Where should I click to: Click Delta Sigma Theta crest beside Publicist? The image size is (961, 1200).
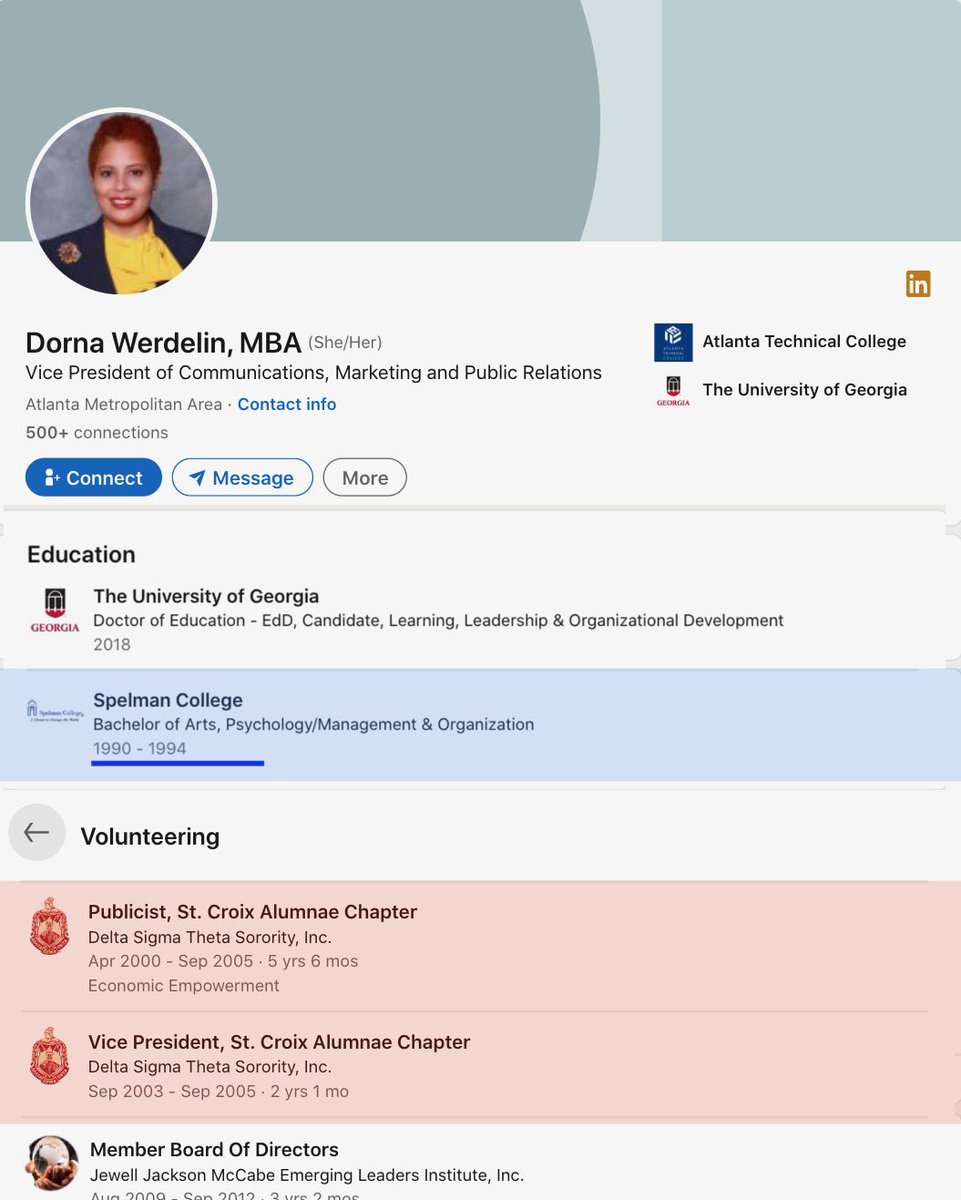click(49, 926)
